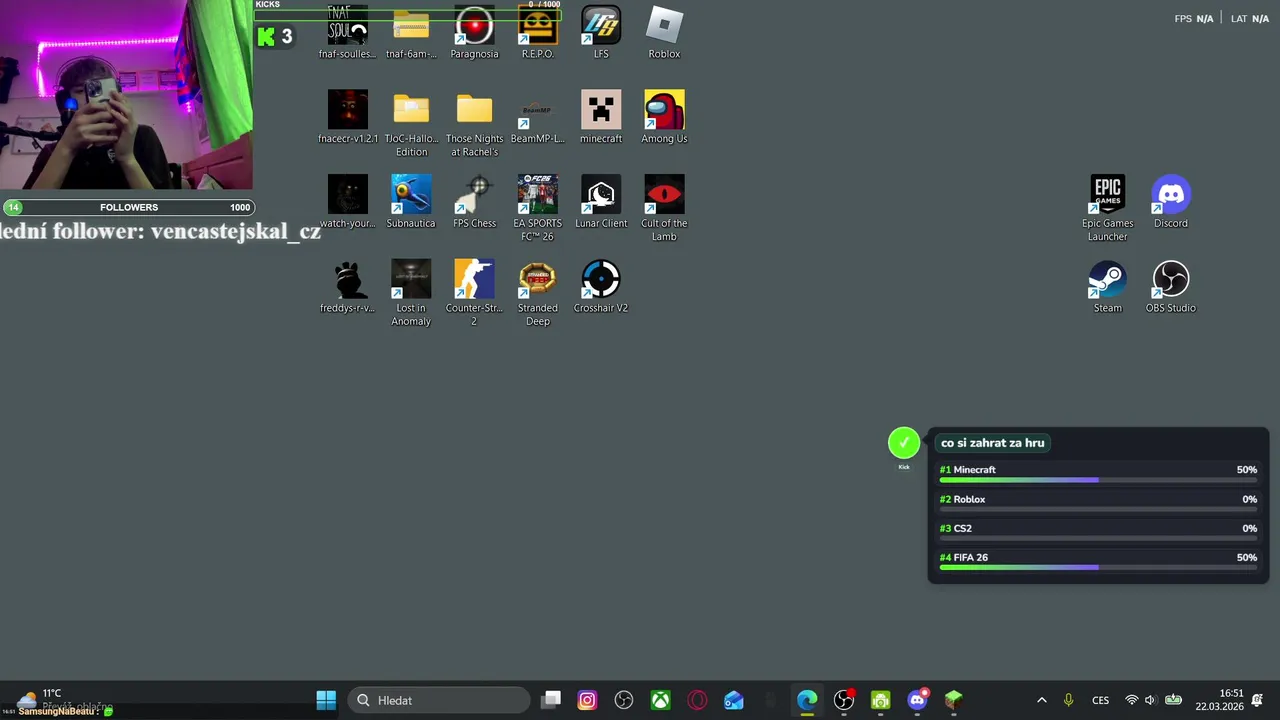
Task: Open the Opera GX browser in taskbar
Action: pyautogui.click(x=697, y=700)
